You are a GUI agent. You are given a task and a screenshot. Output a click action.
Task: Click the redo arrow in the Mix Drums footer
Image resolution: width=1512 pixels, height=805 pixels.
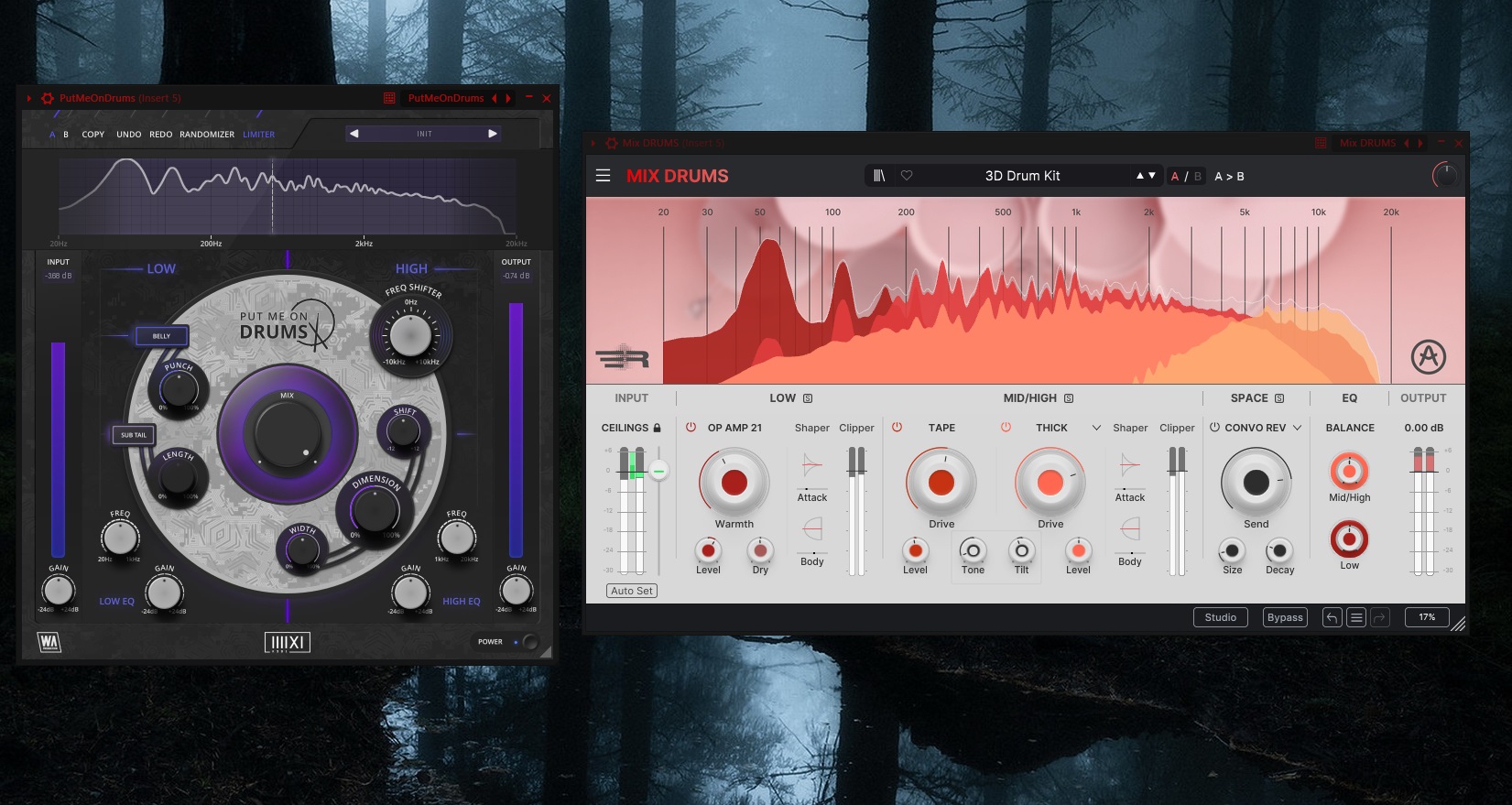(1381, 617)
